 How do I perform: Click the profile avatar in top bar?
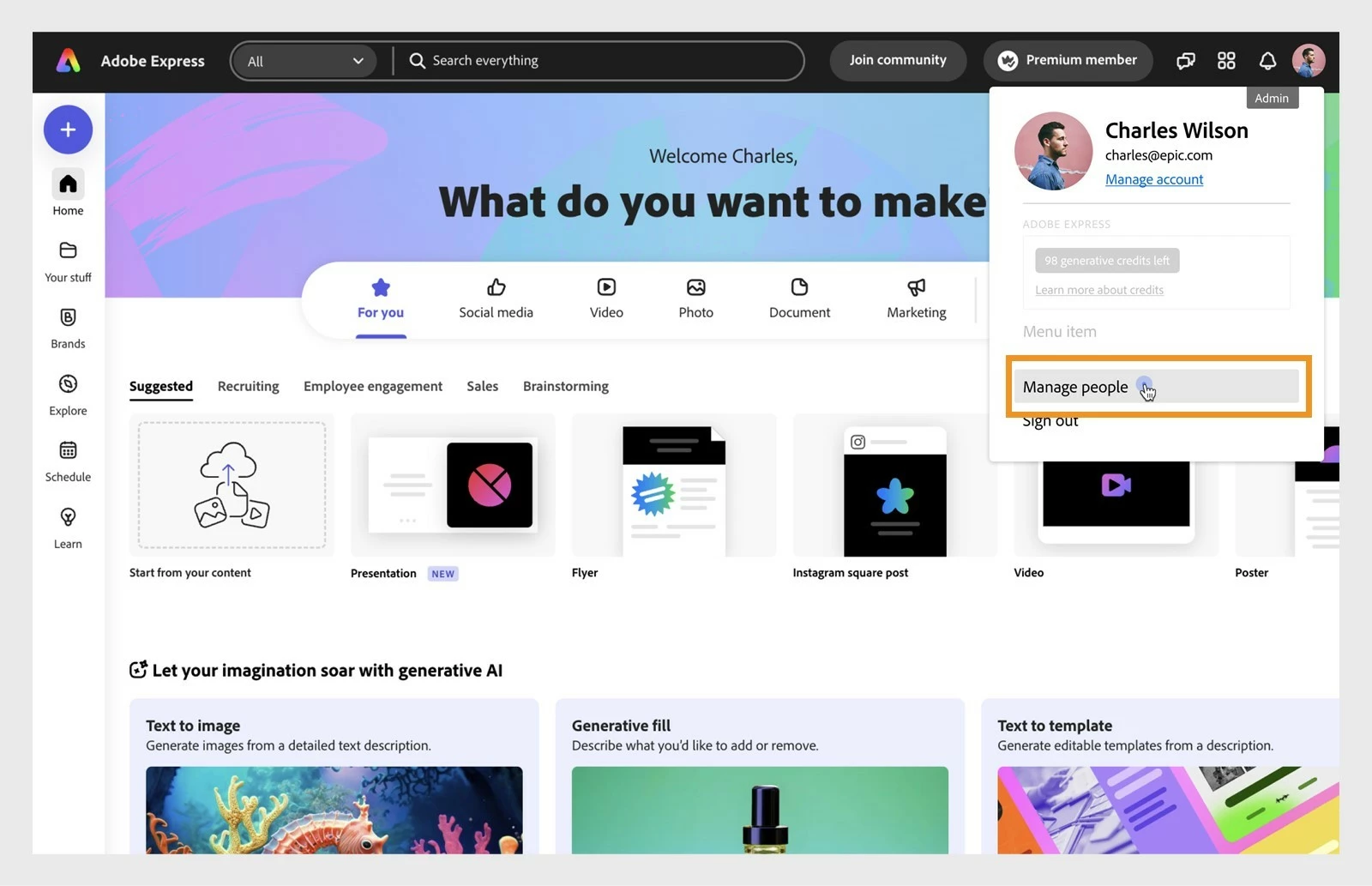click(1309, 60)
